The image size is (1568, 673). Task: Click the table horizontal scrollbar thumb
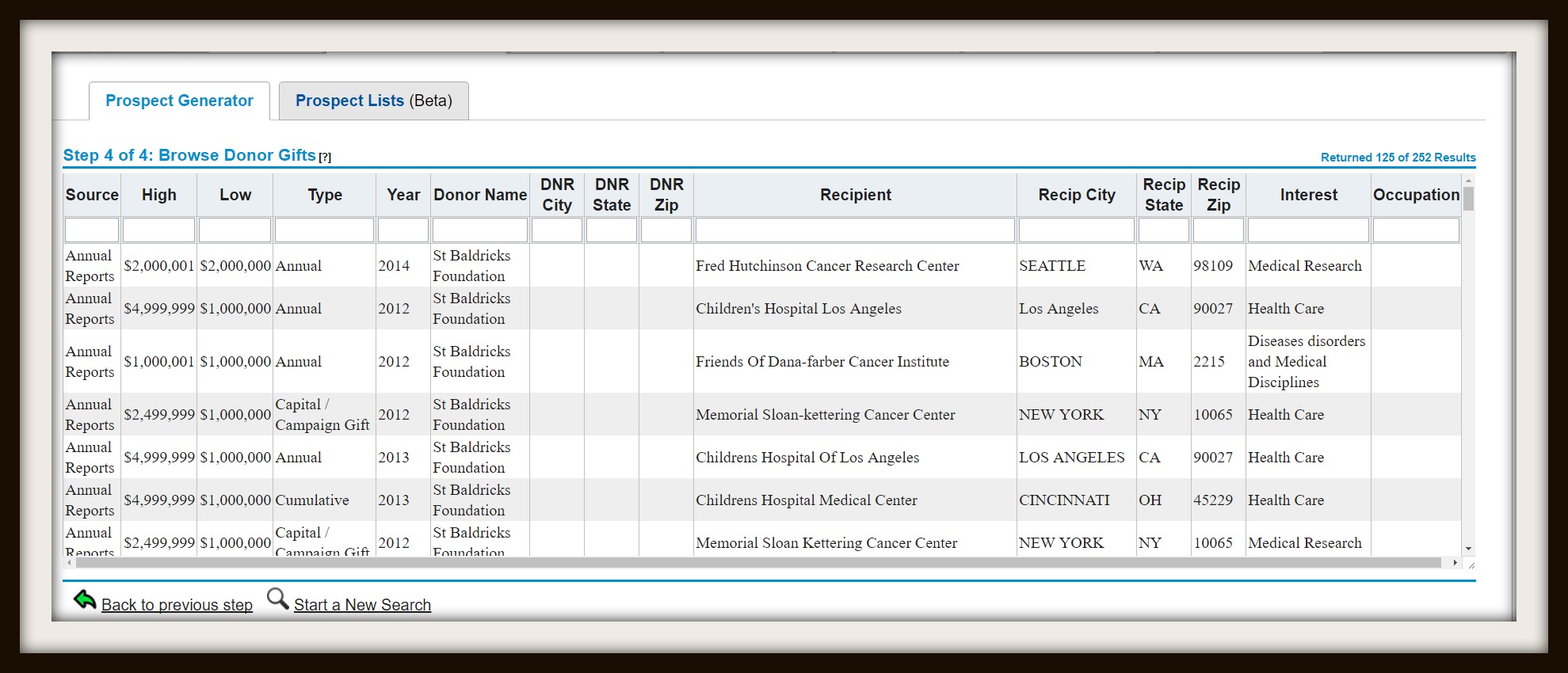tap(759, 563)
